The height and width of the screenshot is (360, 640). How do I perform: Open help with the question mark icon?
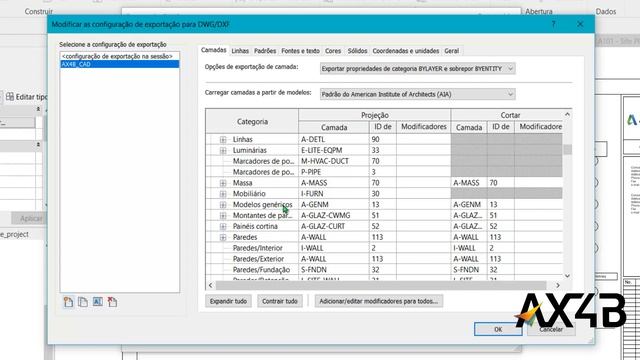coord(553,24)
